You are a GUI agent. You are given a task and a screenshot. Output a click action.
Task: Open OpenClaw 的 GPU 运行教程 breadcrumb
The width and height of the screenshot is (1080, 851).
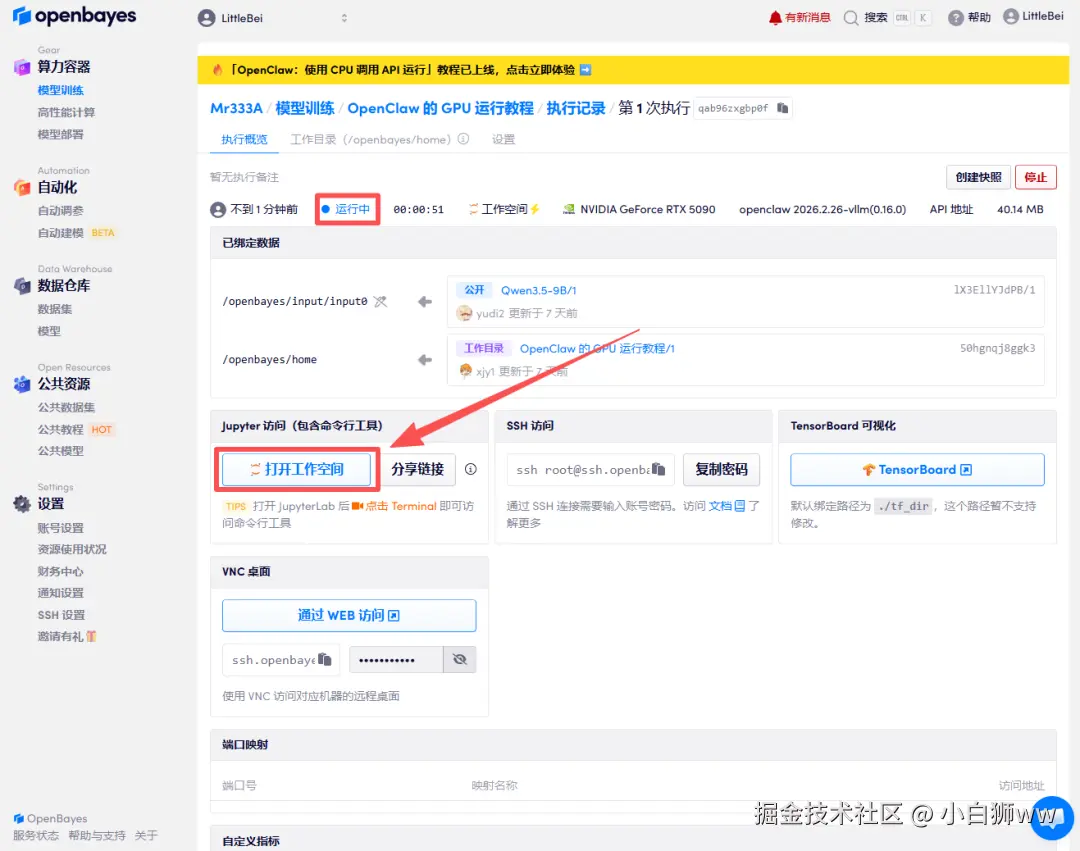pyautogui.click(x=440, y=108)
